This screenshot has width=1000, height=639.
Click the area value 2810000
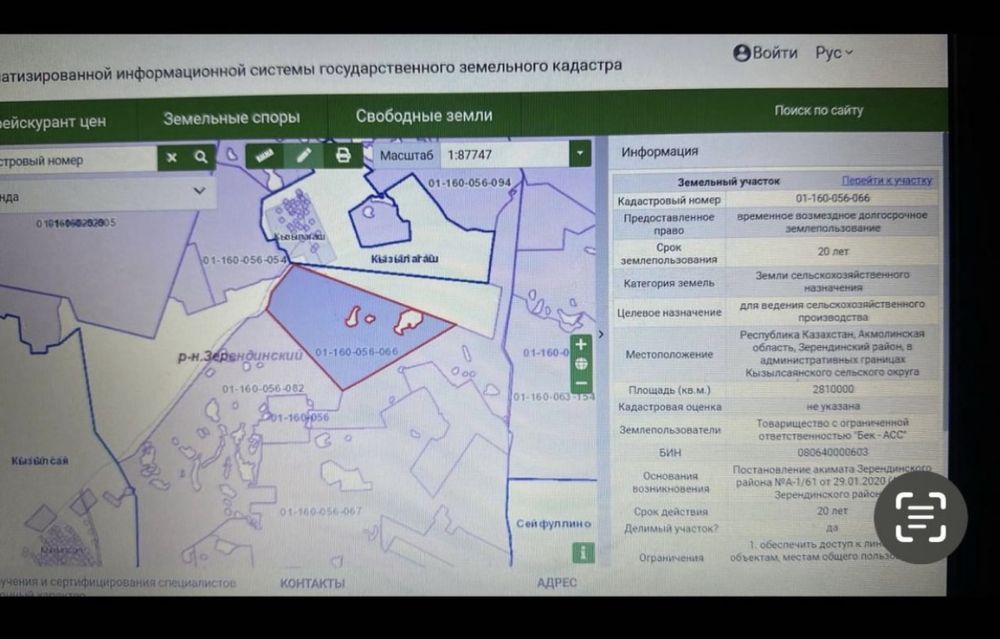[832, 389]
